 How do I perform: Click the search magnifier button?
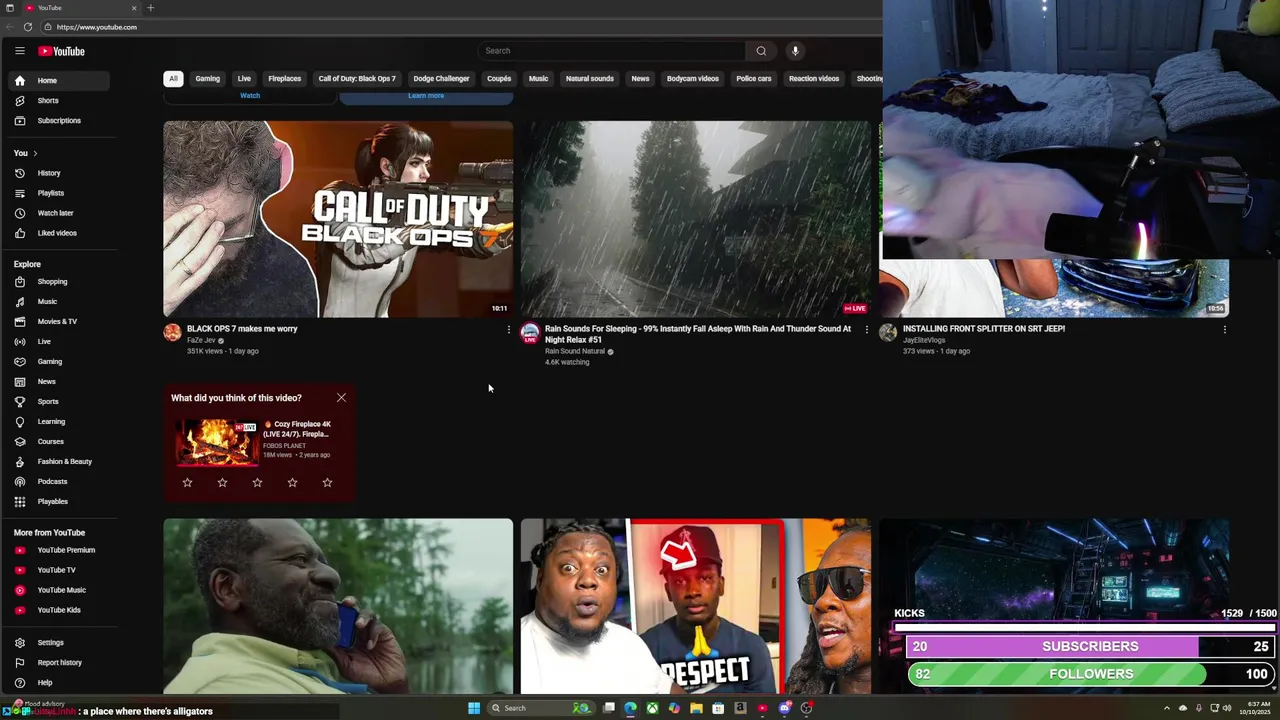[761, 51]
